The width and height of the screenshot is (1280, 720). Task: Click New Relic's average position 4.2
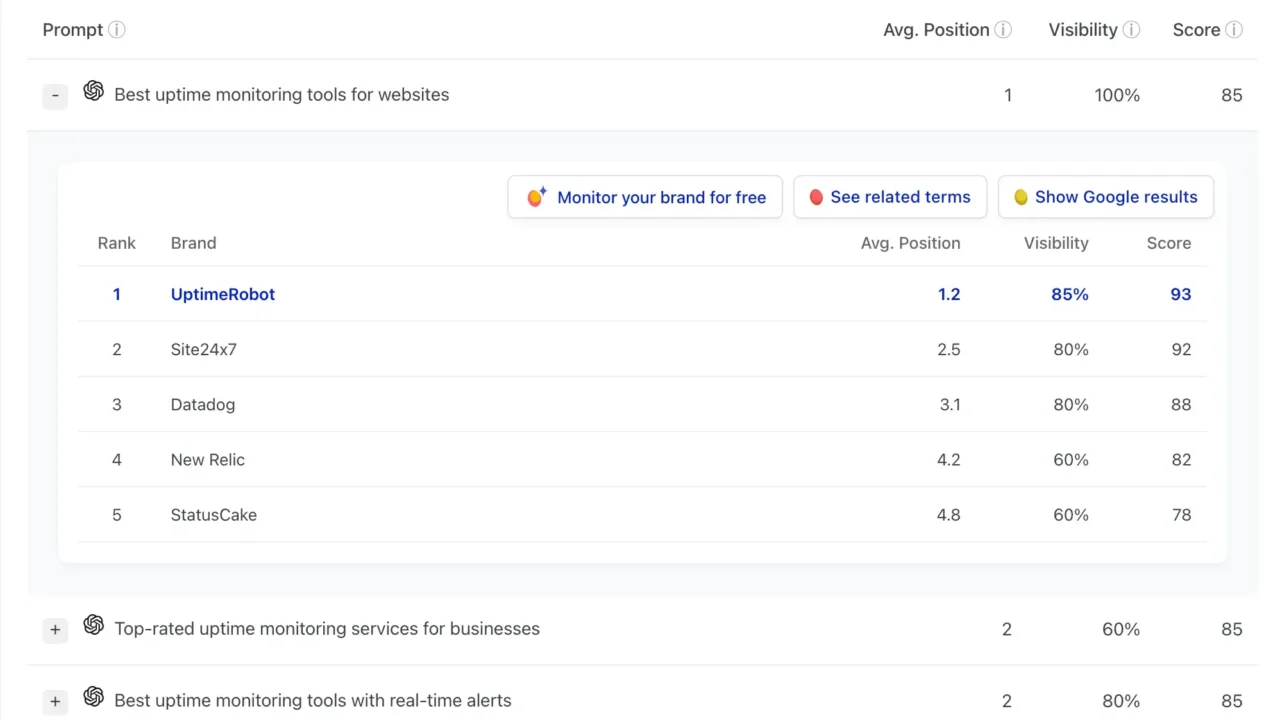(x=949, y=459)
